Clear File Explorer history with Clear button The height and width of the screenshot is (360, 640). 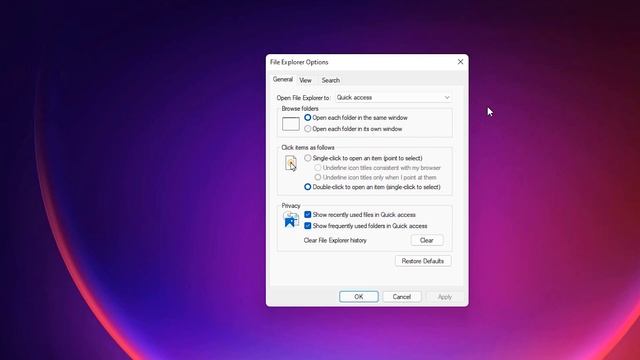(x=427, y=240)
